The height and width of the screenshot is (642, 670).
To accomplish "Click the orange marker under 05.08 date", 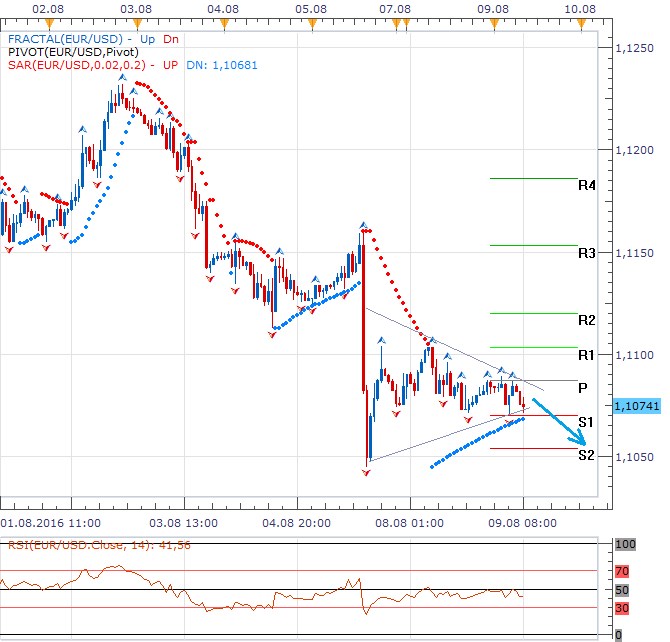I will [312, 22].
